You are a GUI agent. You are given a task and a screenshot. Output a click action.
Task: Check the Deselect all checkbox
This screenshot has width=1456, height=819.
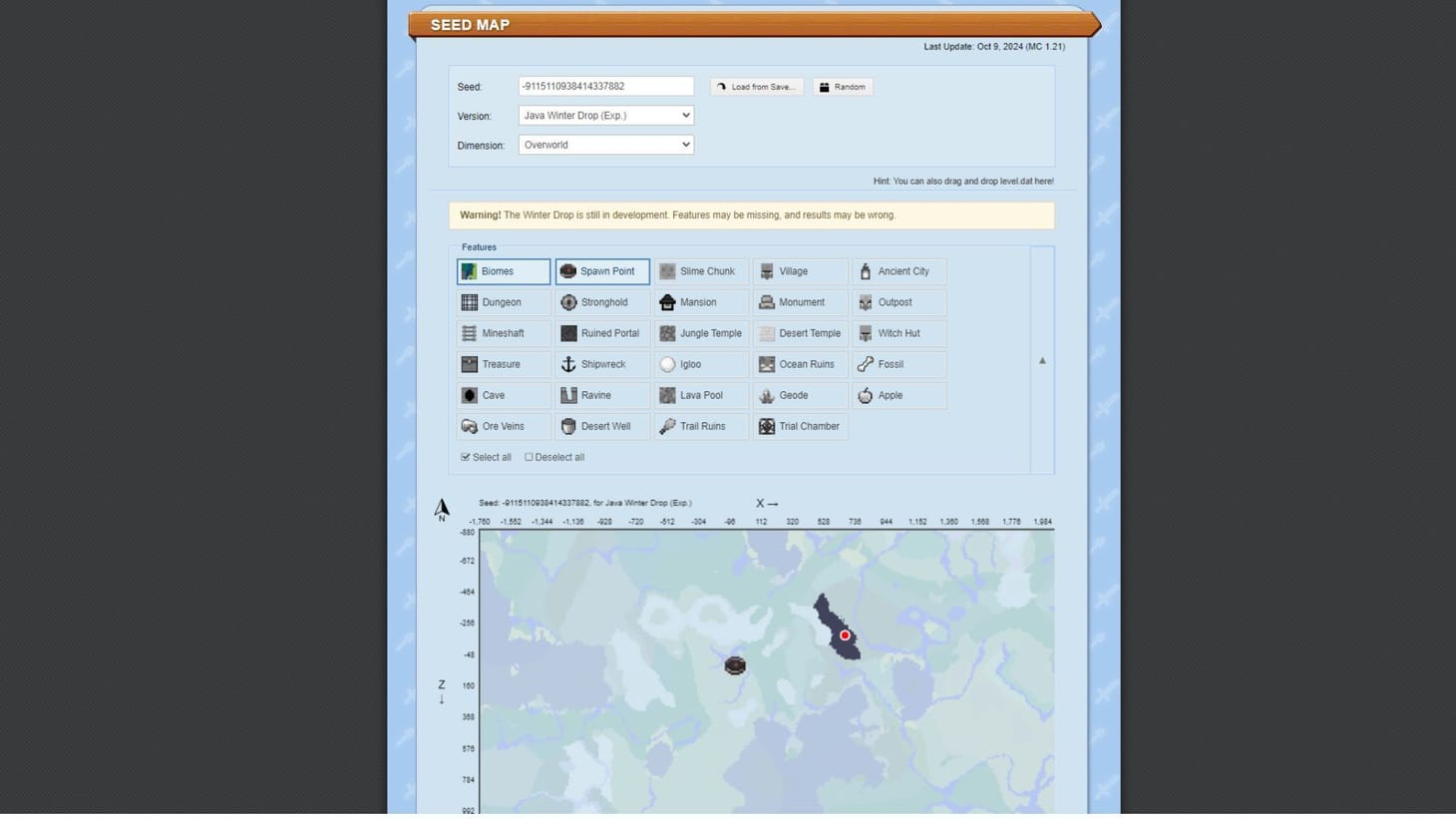pos(530,457)
